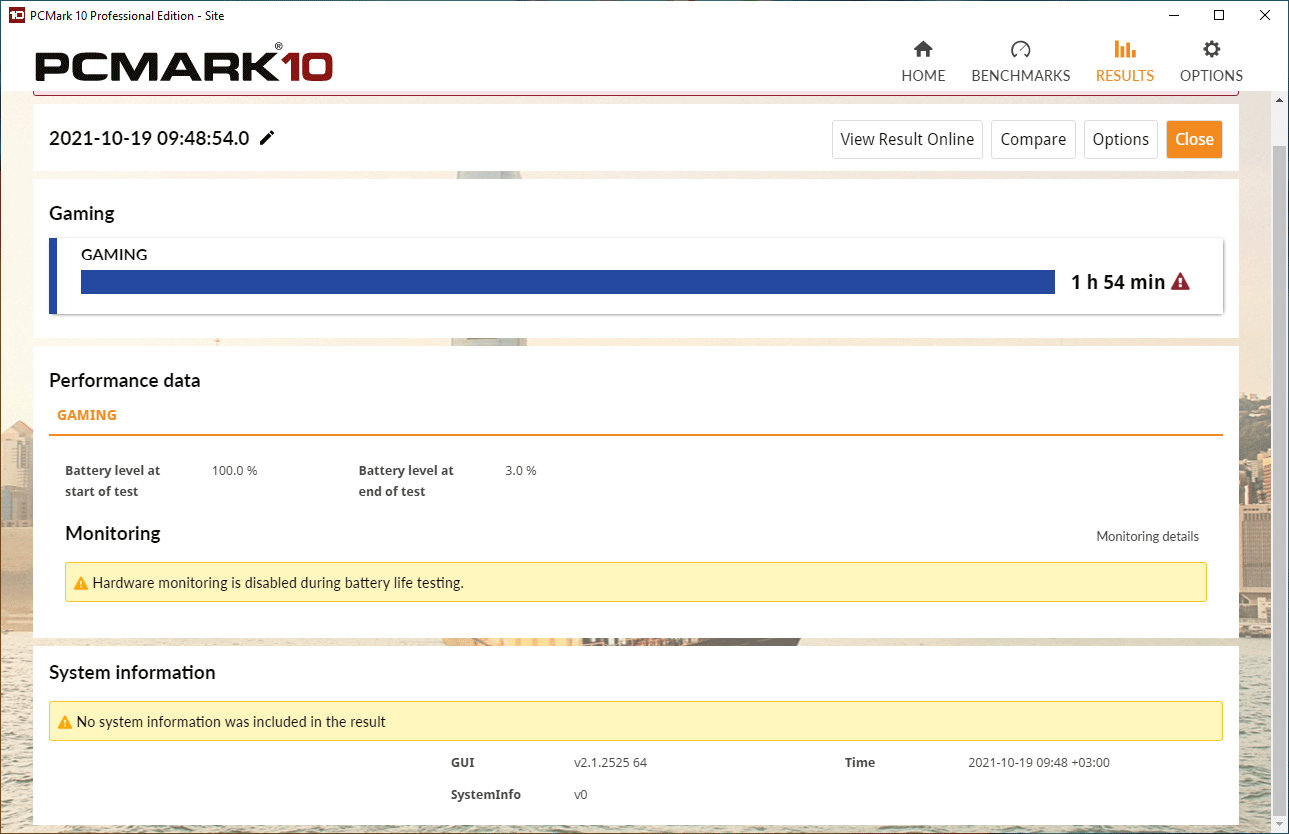Screen dimensions: 1289x834
Task: Click the Compare button
Action: [1033, 139]
